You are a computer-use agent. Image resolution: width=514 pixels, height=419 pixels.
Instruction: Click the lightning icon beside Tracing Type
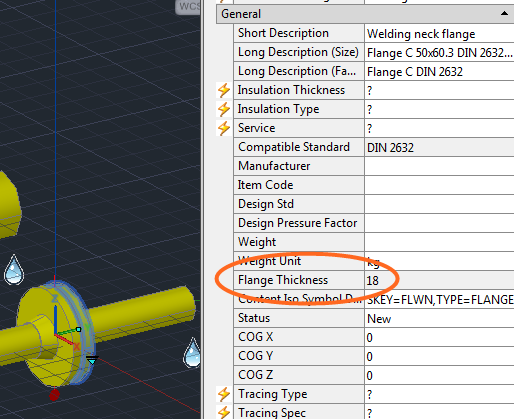coord(224,394)
